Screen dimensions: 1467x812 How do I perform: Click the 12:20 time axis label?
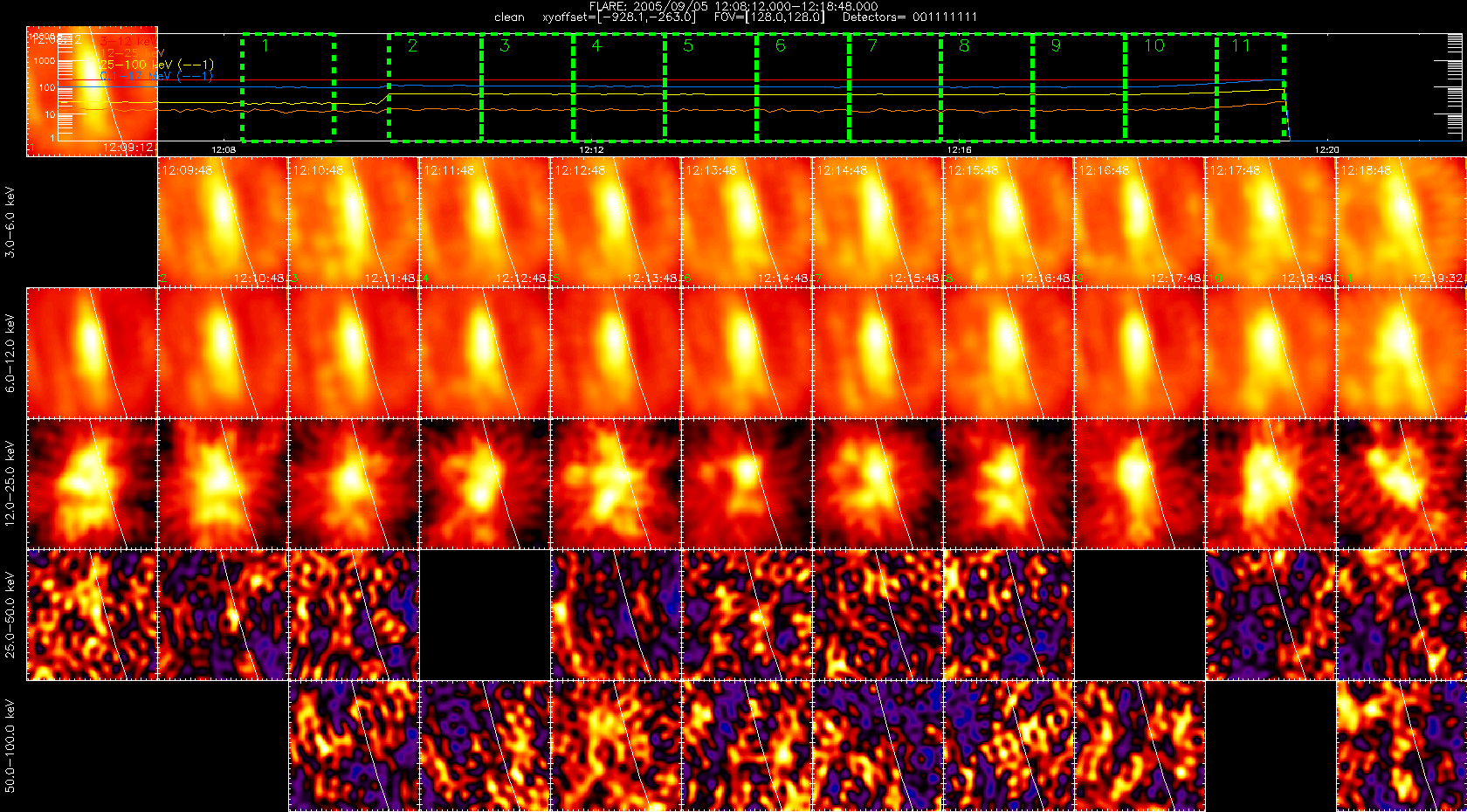click(1326, 149)
